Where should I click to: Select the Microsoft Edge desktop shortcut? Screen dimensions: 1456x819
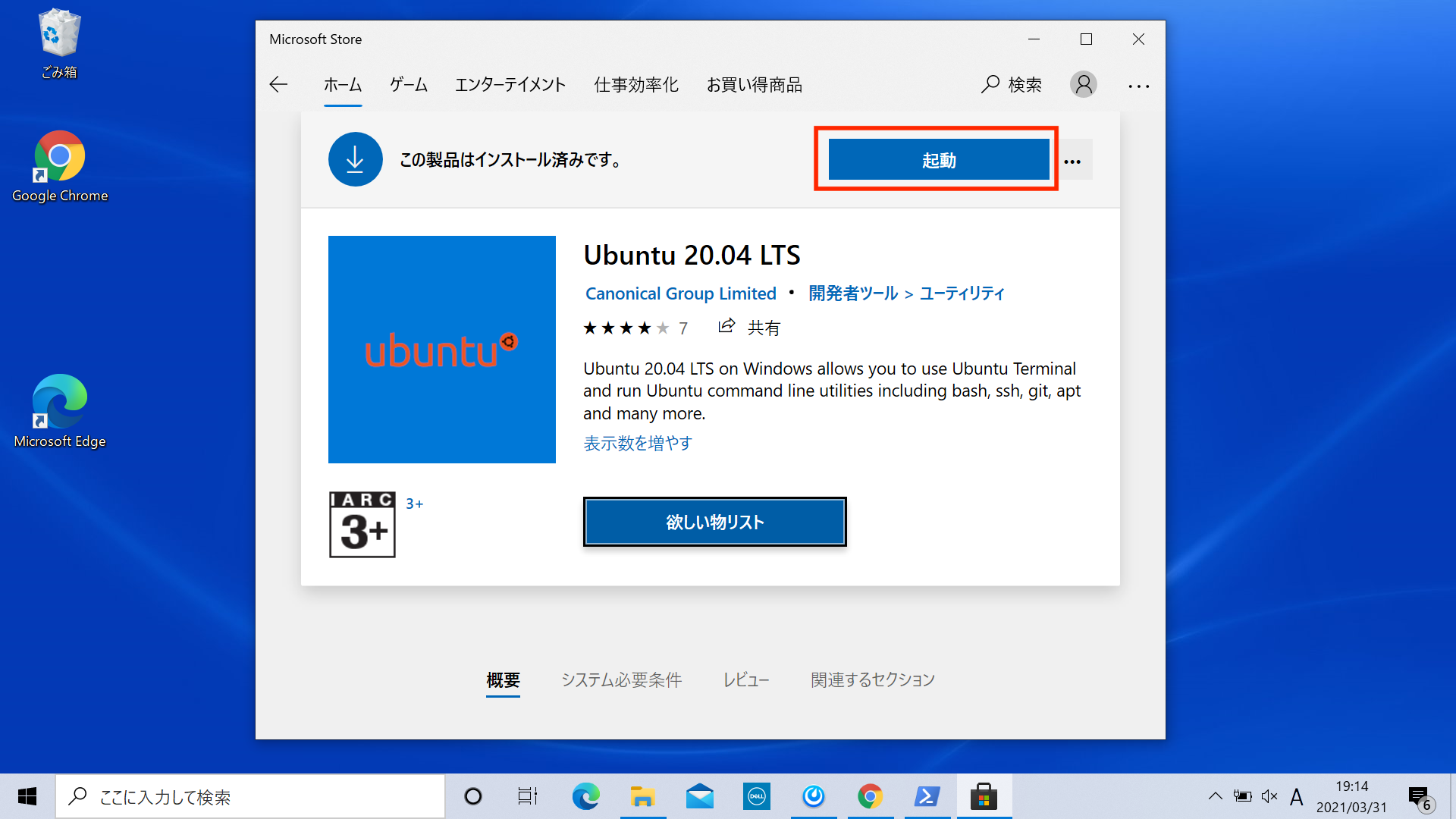pyautogui.click(x=60, y=412)
